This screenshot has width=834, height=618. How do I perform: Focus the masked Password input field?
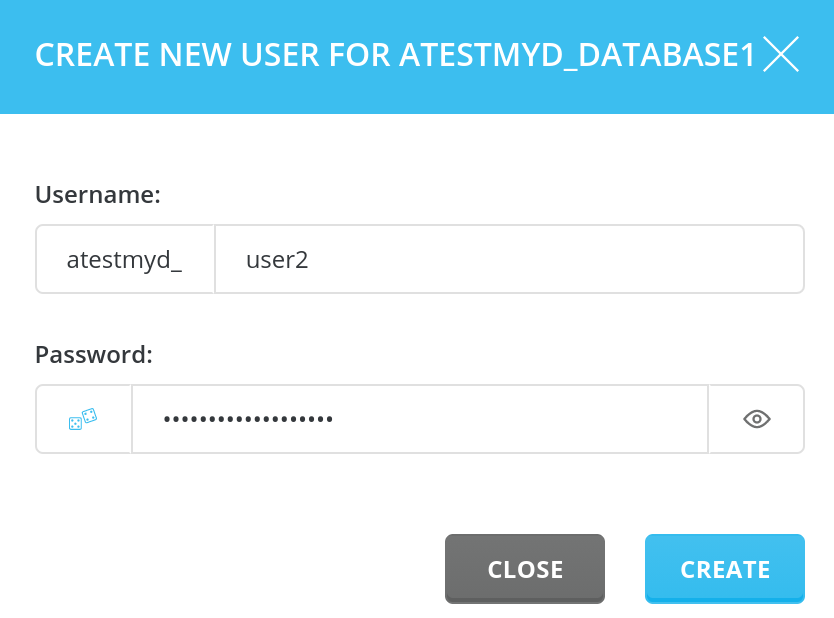pos(419,419)
